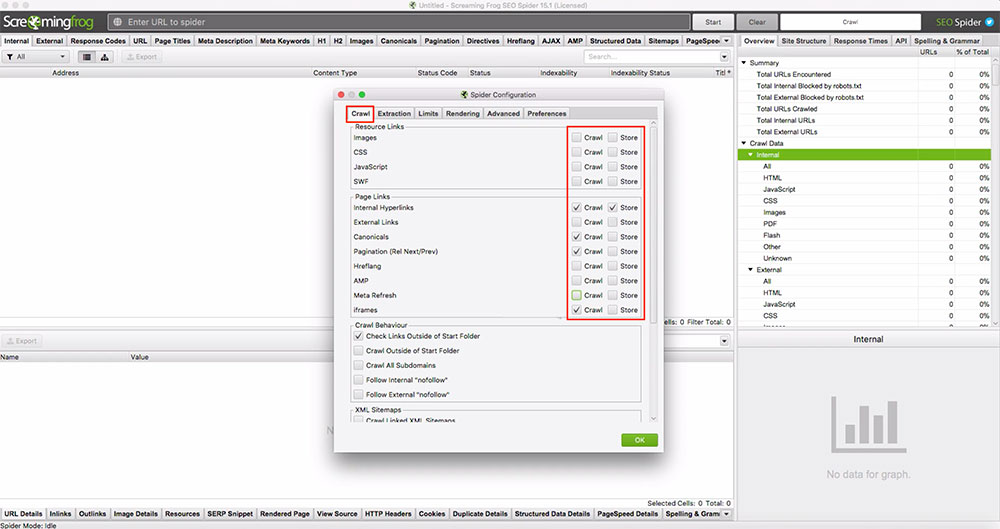Viewport: 1000px width, 529px height.
Task: Click the globe icon in URL bar
Action: click(117, 22)
